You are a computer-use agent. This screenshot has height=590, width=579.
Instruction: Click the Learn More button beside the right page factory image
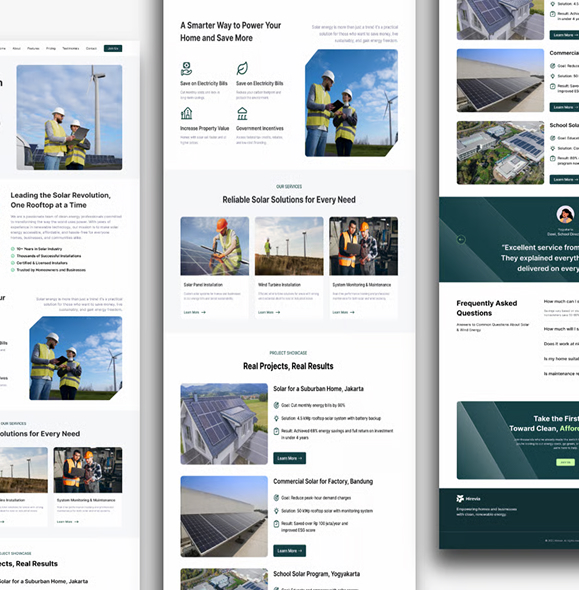(565, 107)
